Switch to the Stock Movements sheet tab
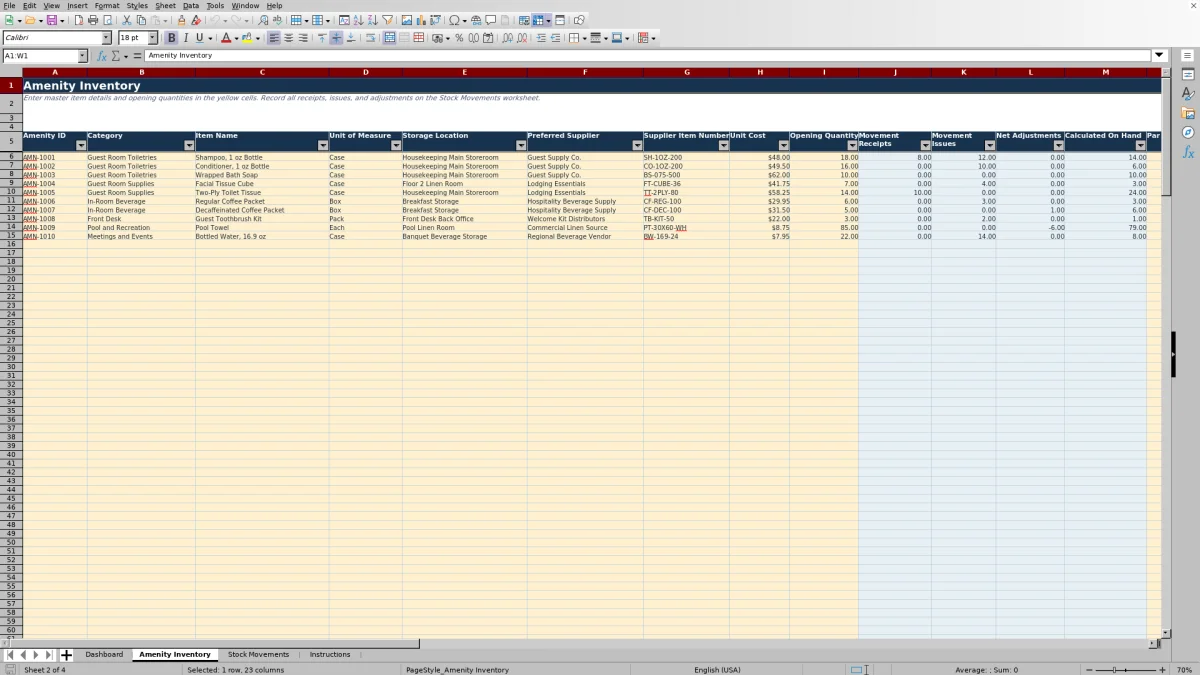The height and width of the screenshot is (675, 1200). 258,655
